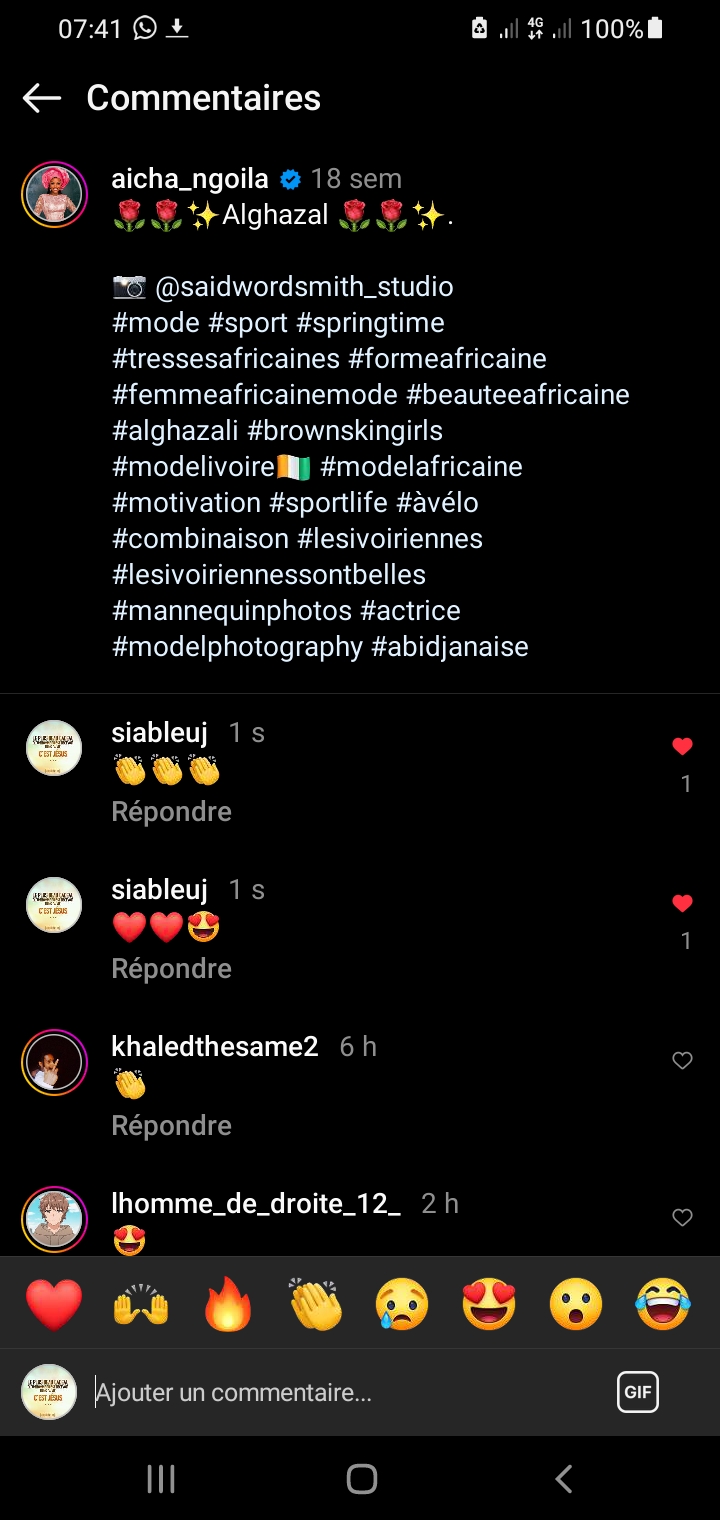Insert the fire emoji reaction
Viewport: 720px width, 1520px height.
(x=228, y=1305)
